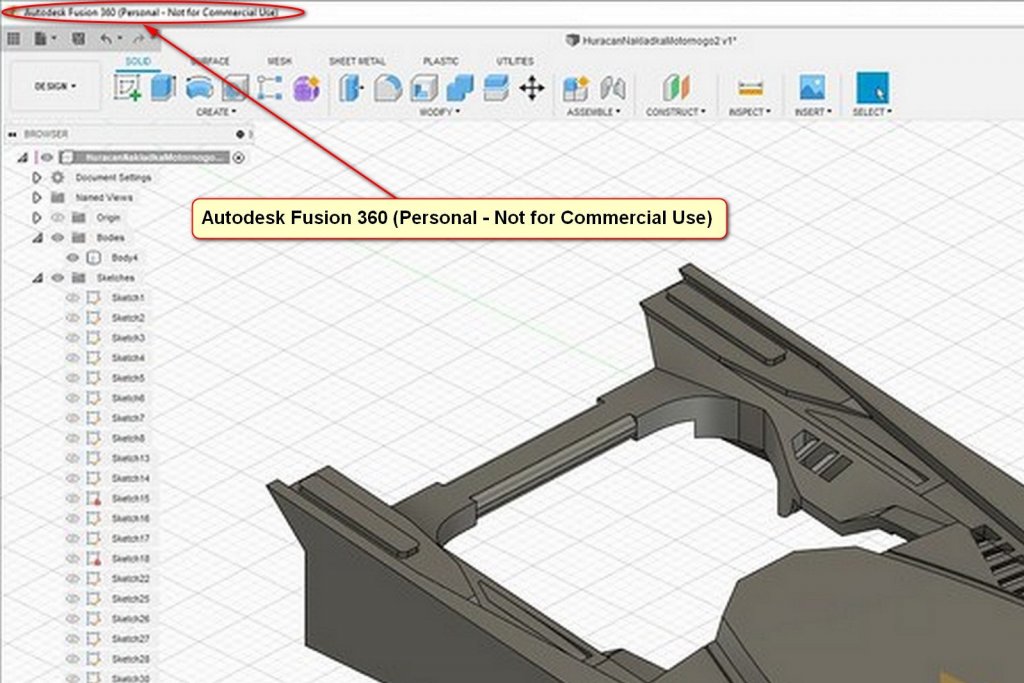Click the Save icon in top toolbar
Image resolution: width=1024 pixels, height=683 pixels.
coord(78,39)
